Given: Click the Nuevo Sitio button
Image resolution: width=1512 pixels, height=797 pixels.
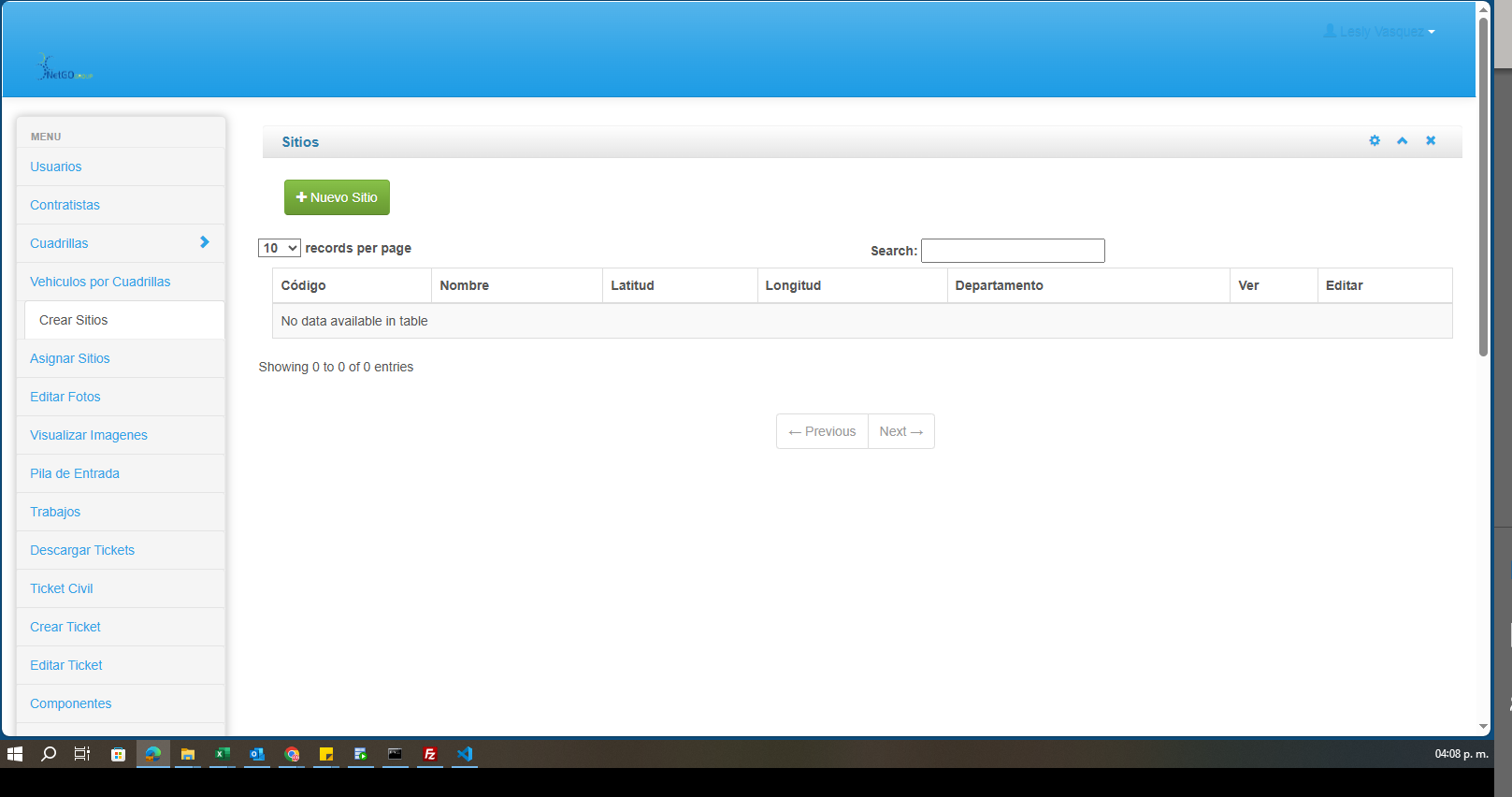Looking at the screenshot, I should 337,197.
